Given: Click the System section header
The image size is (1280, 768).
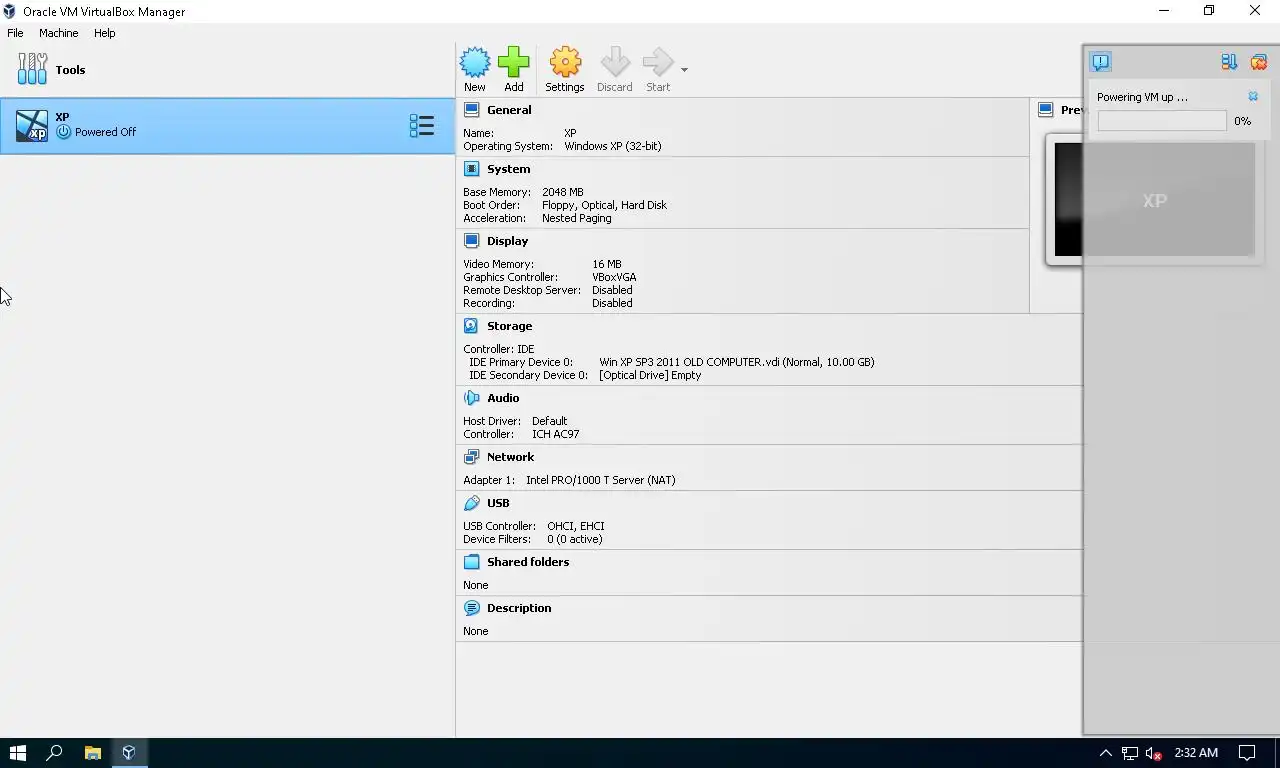Looking at the screenshot, I should pos(508,169).
